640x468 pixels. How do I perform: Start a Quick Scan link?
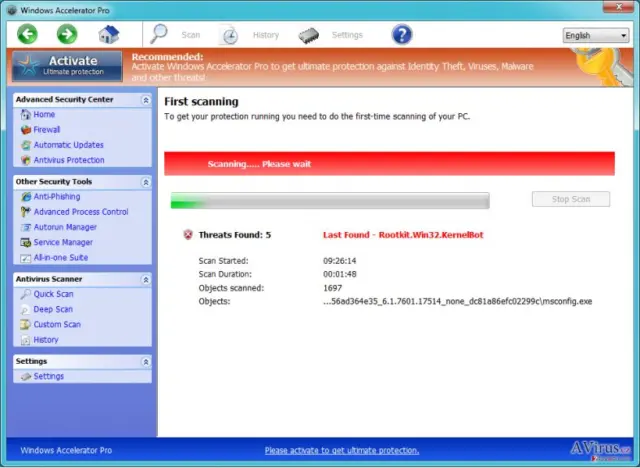pyautogui.click(x=53, y=294)
